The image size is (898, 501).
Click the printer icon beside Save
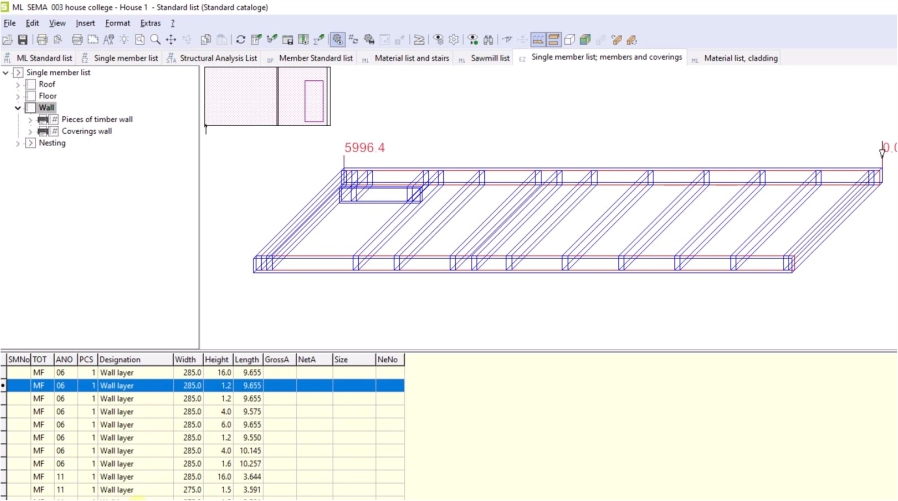(x=42, y=40)
